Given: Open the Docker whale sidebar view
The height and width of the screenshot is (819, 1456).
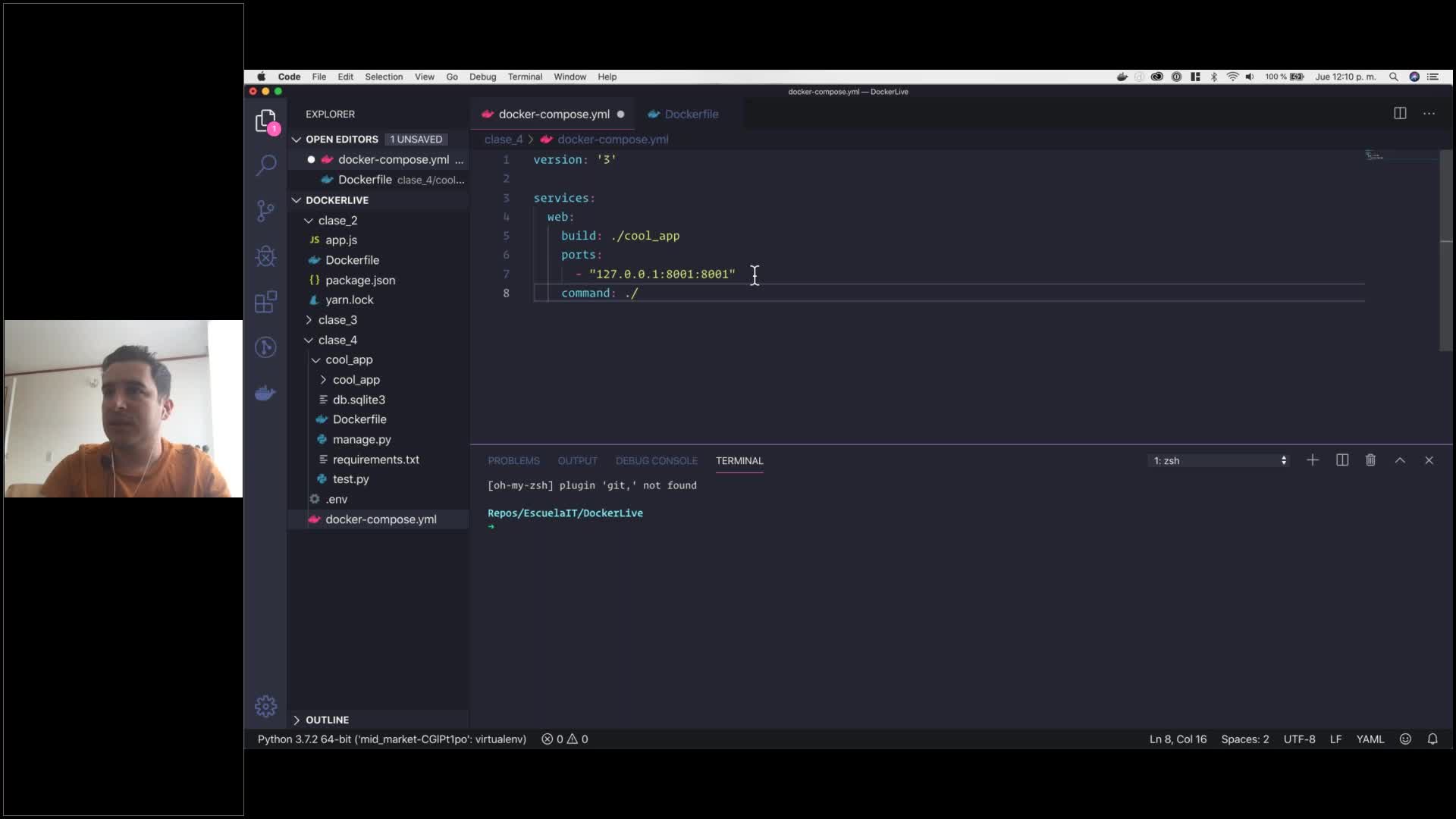Looking at the screenshot, I should pos(266,393).
